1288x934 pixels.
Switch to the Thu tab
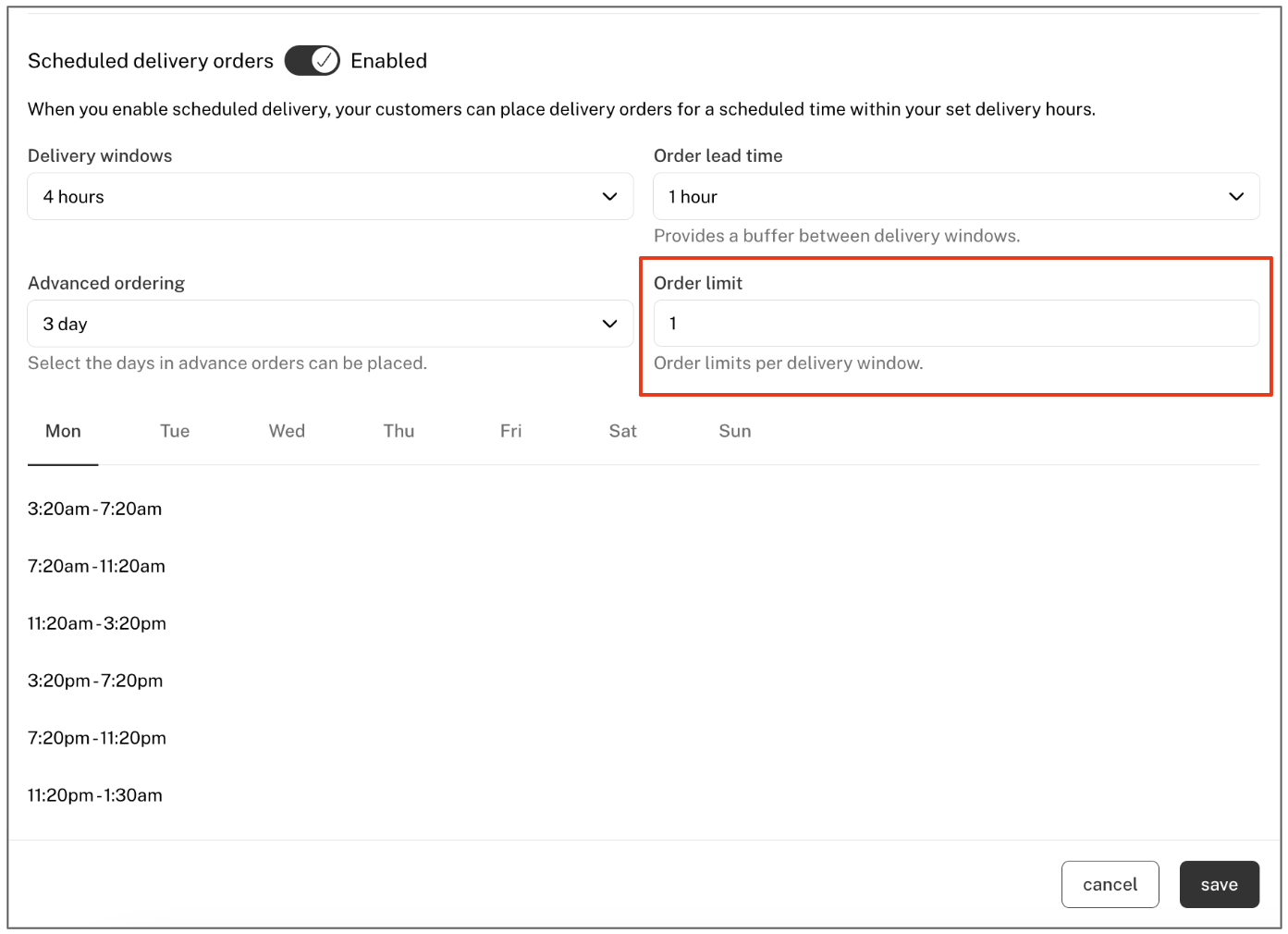point(399,431)
